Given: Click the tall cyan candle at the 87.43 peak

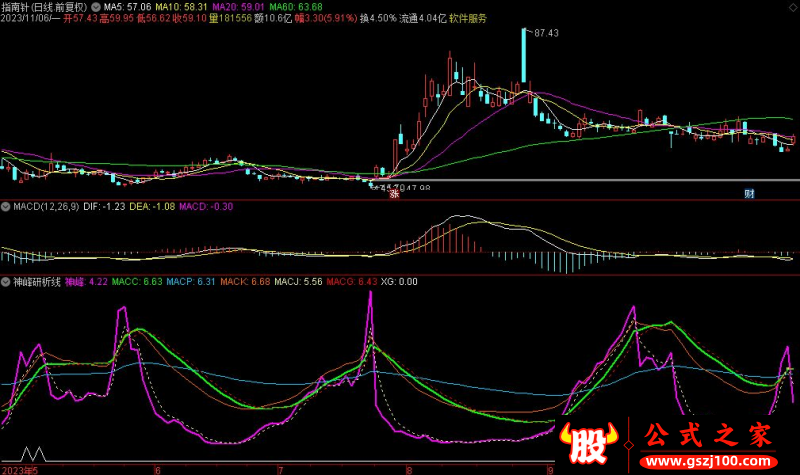Looking at the screenshot, I should tap(524, 55).
